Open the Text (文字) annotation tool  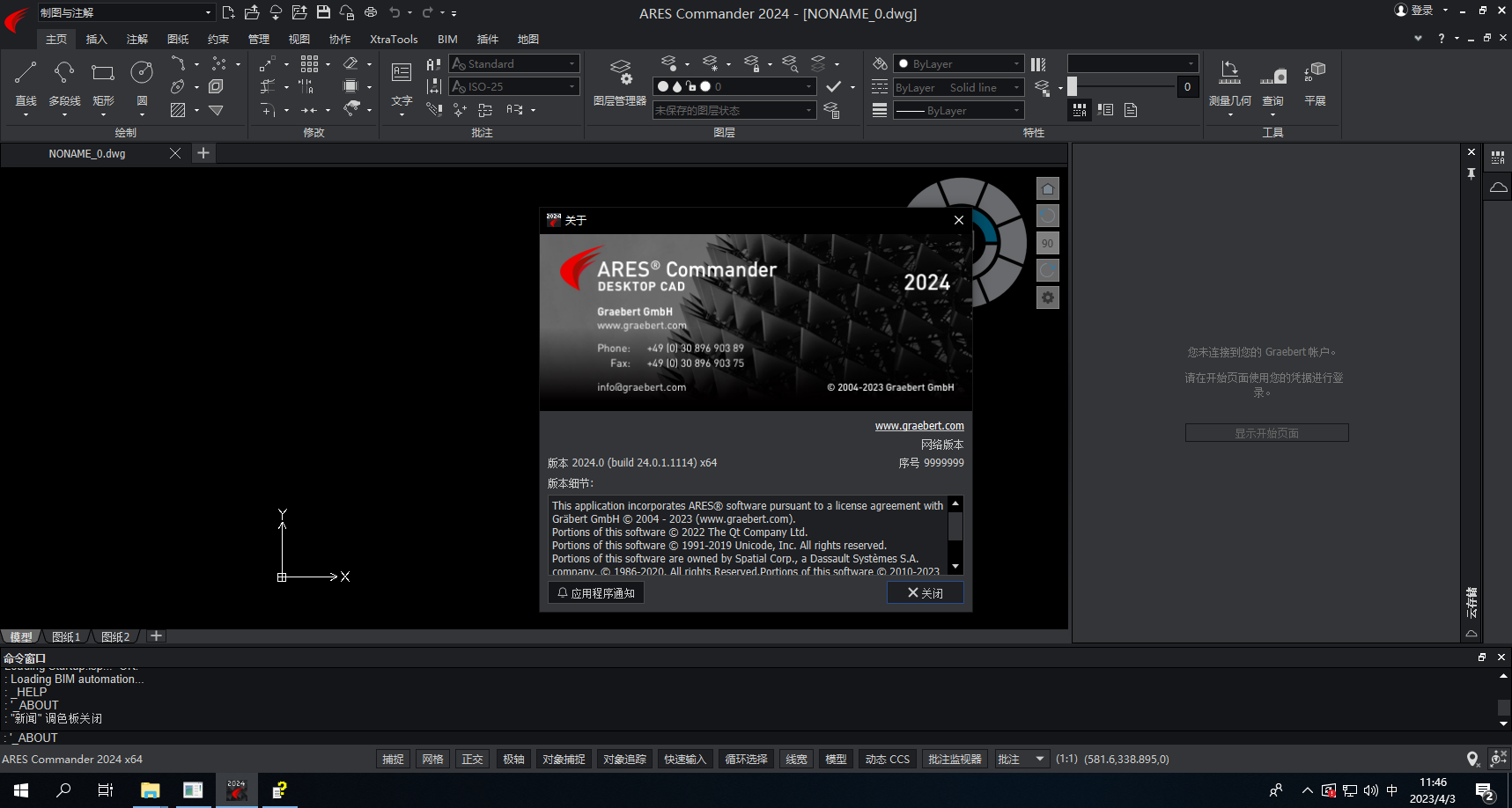click(x=402, y=82)
